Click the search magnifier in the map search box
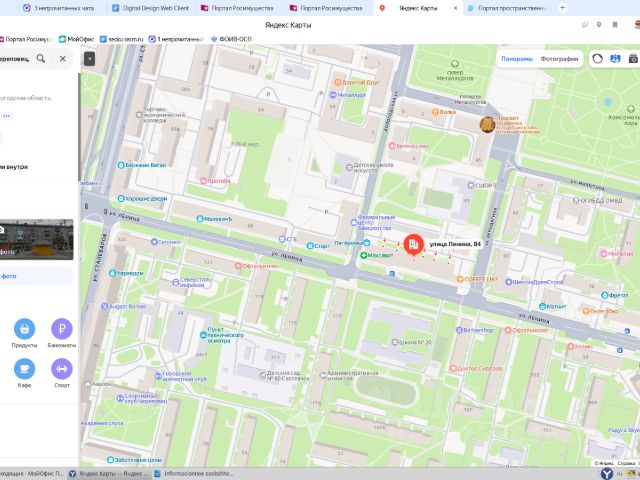The width and height of the screenshot is (640, 480). [41, 58]
